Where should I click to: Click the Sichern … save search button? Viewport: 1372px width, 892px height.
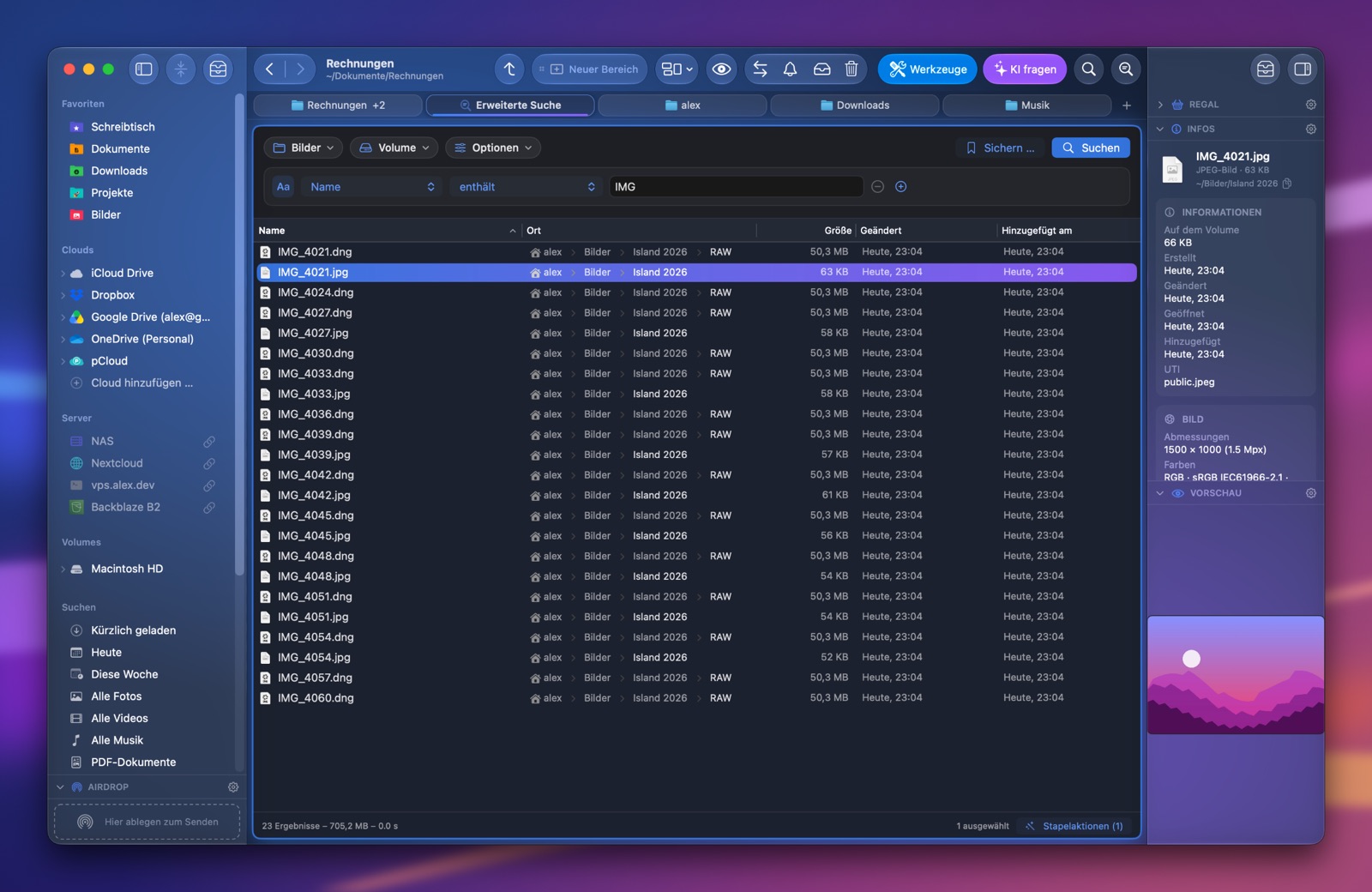pyautogui.click(x=1001, y=148)
